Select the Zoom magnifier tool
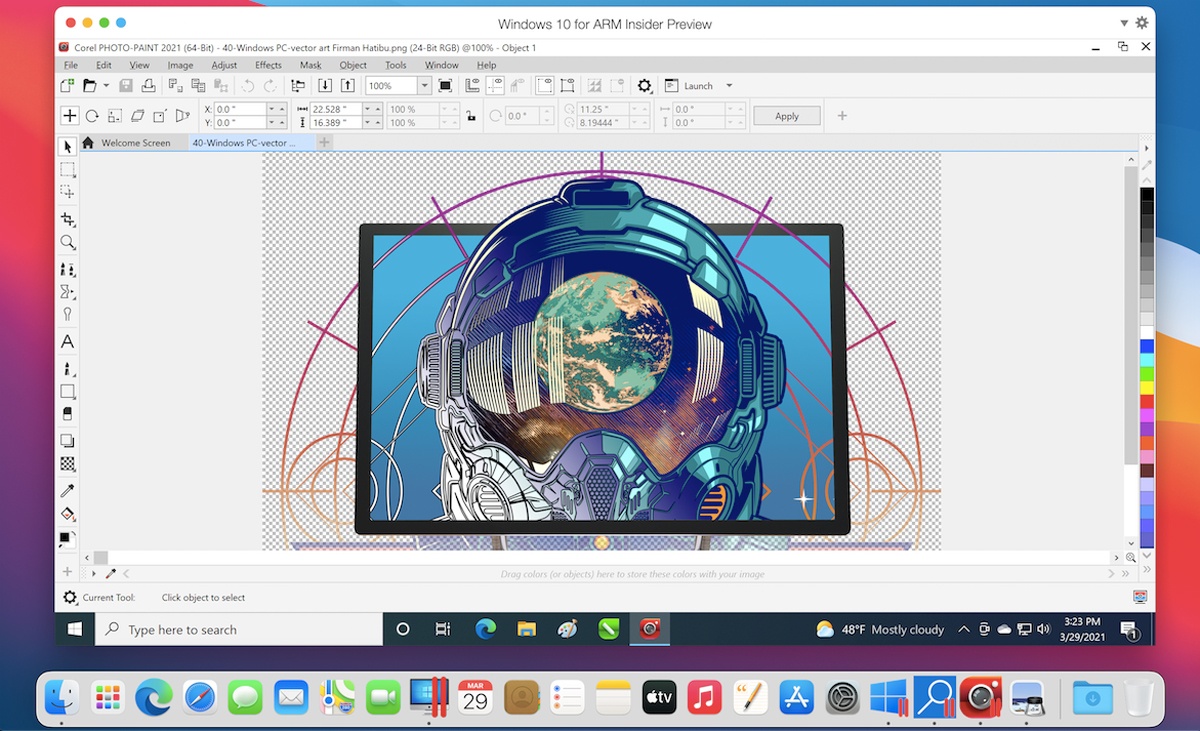 pyautogui.click(x=68, y=242)
